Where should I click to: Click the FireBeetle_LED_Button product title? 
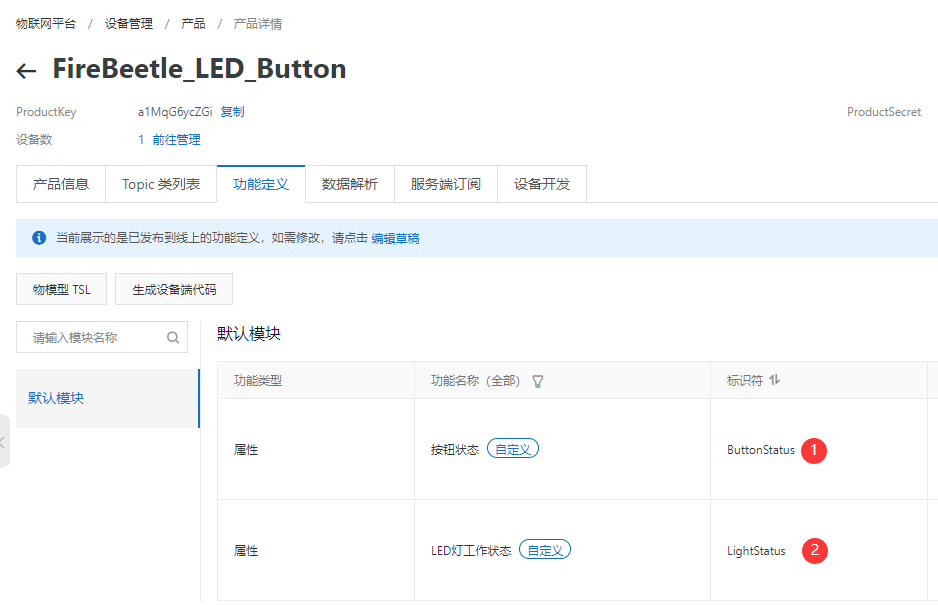tap(200, 69)
